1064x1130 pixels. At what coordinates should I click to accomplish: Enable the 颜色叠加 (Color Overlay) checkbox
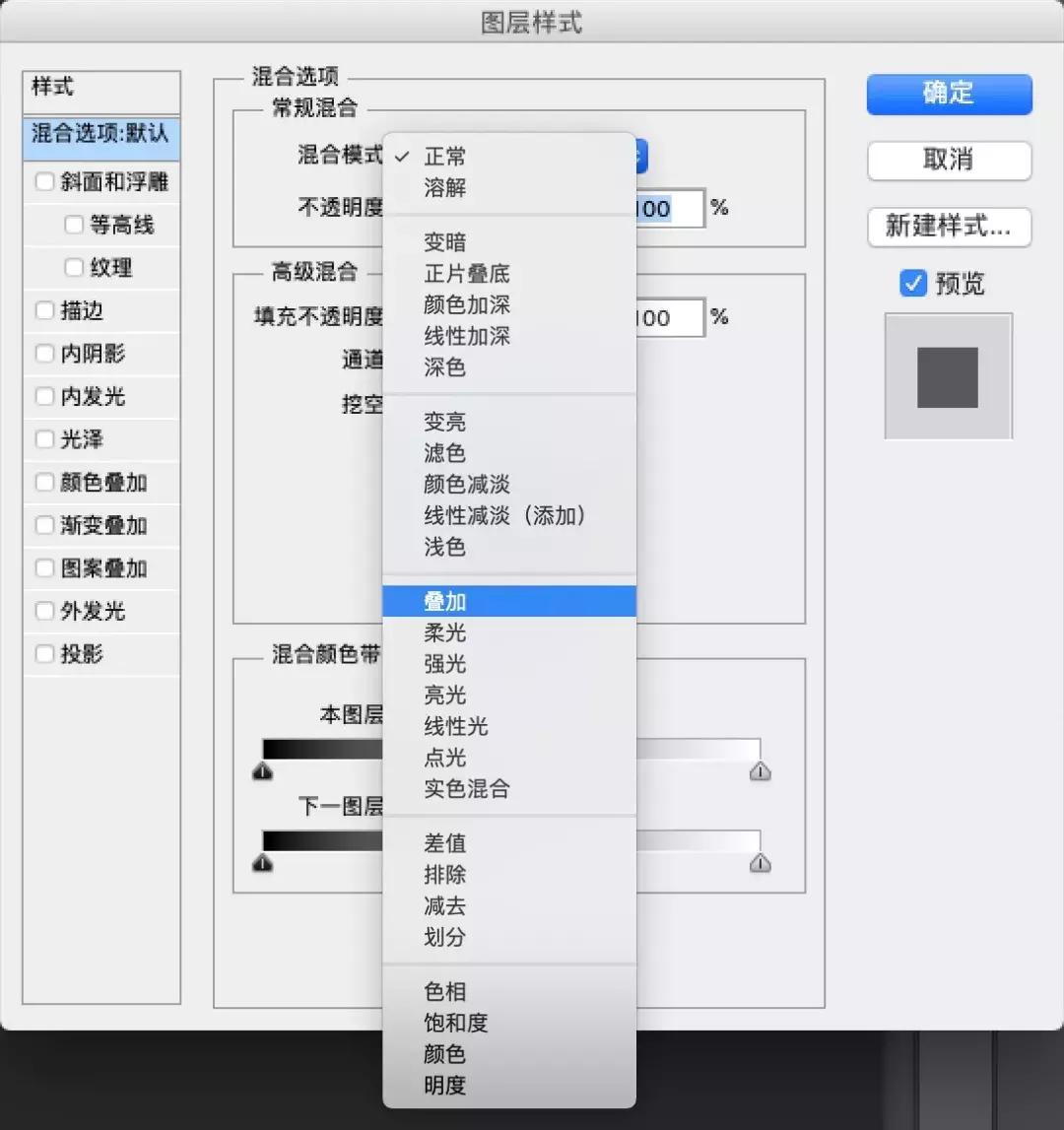tap(44, 483)
